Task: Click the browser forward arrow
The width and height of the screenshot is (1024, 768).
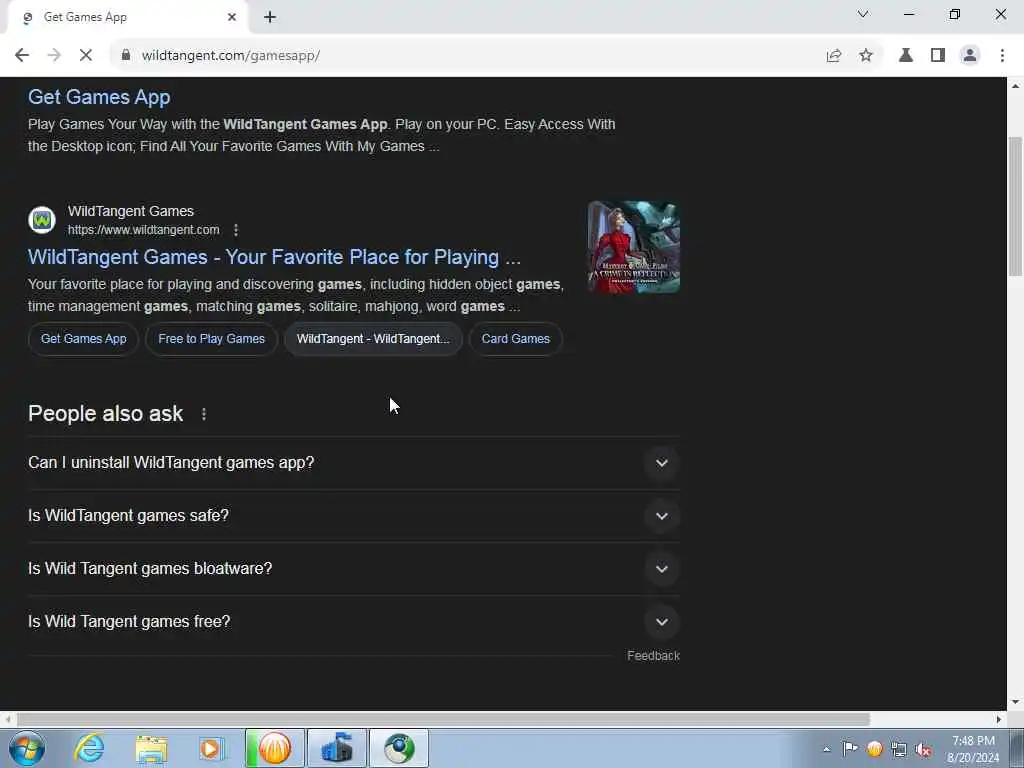Action: click(54, 56)
